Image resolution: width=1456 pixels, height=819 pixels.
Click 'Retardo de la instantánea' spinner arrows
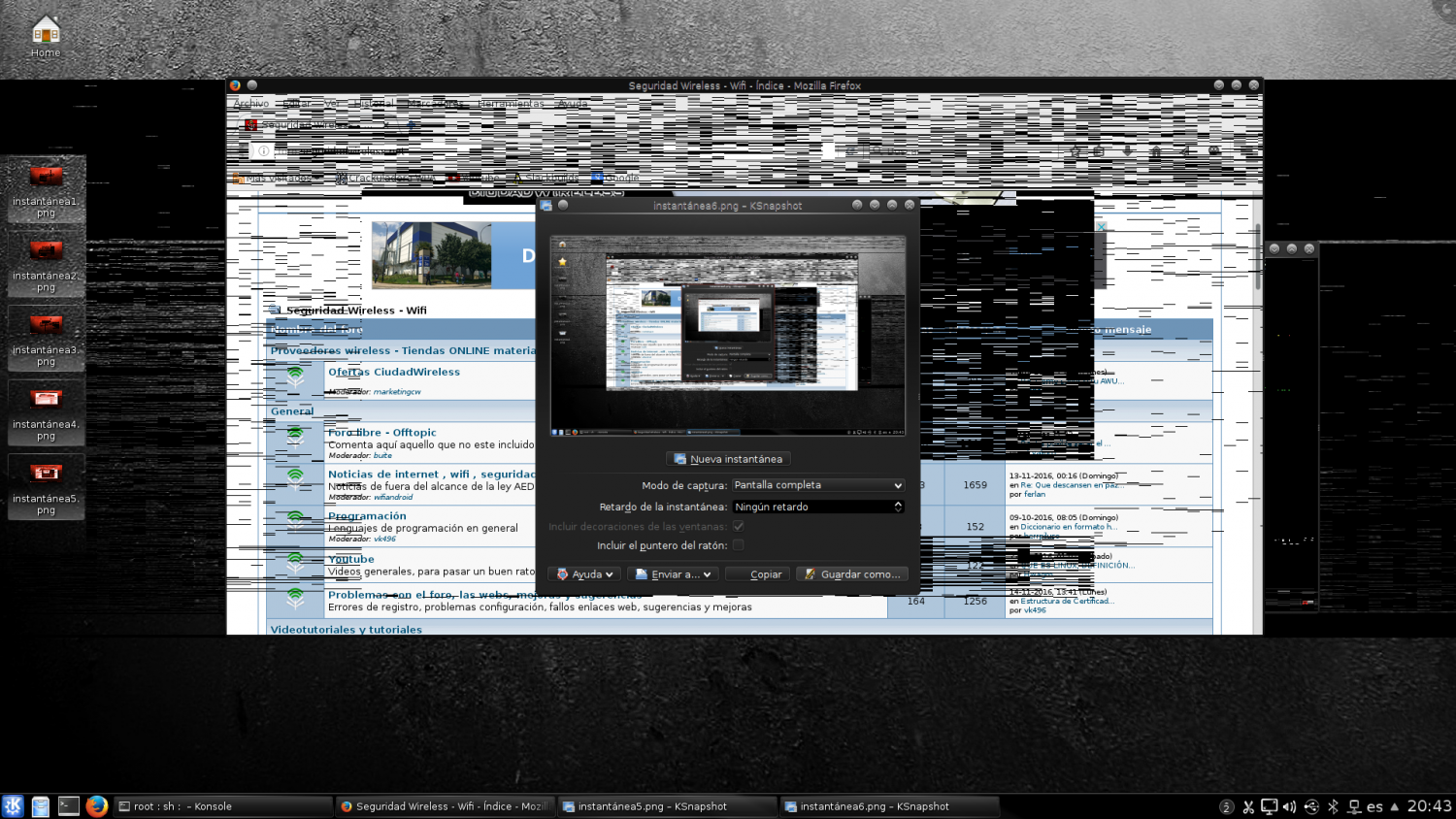[899, 507]
